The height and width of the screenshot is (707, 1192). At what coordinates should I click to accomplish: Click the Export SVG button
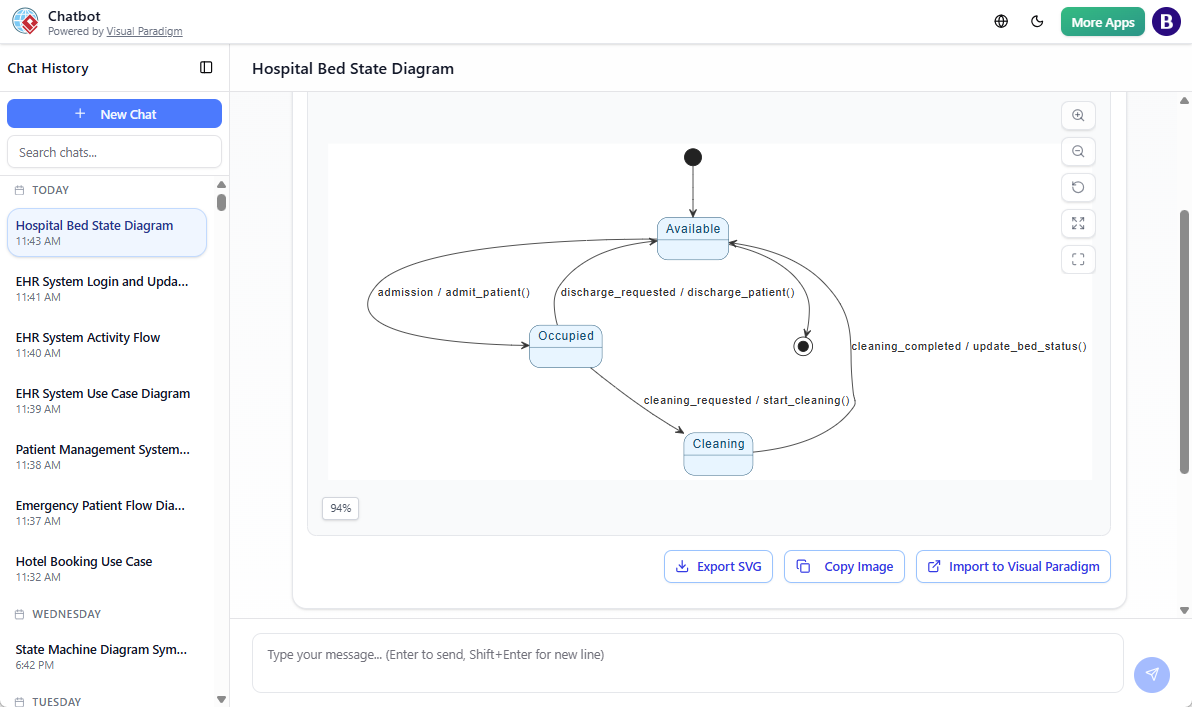[718, 566]
